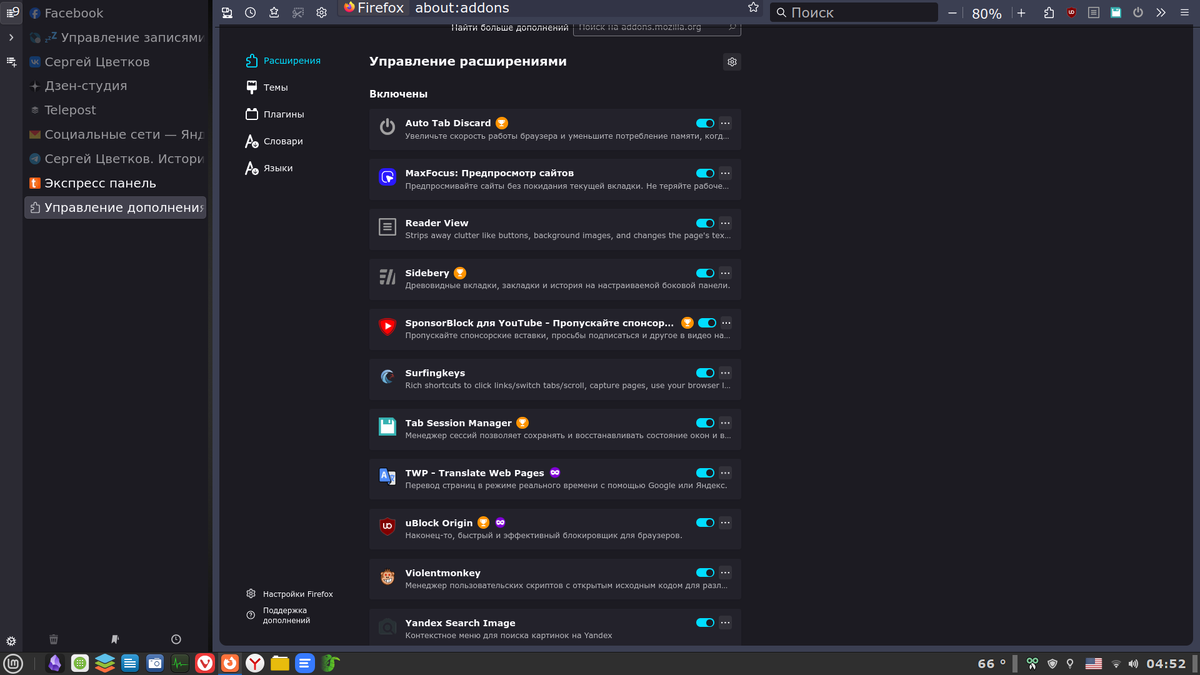Open the more-options menu for Auto Tab Discard
1200x675 pixels.
726,123
